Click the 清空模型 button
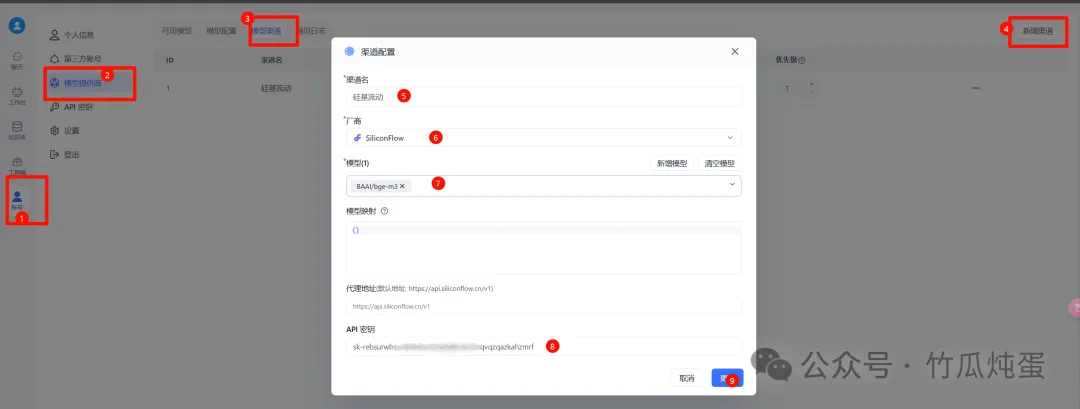Viewport: 1080px width, 409px height. 720,164
